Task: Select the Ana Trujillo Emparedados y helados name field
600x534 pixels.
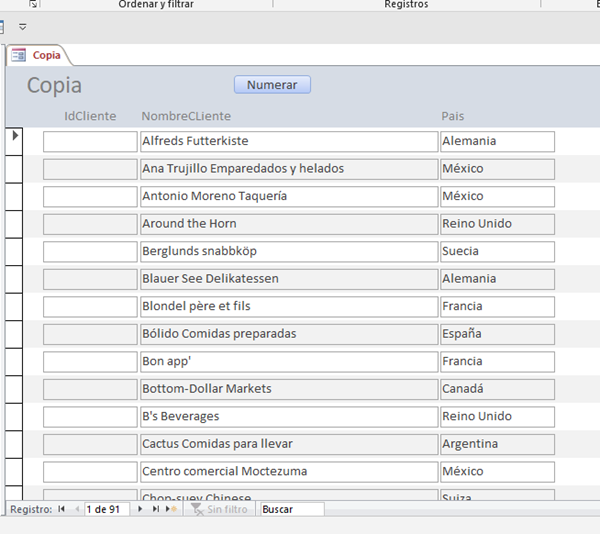Action: point(289,169)
